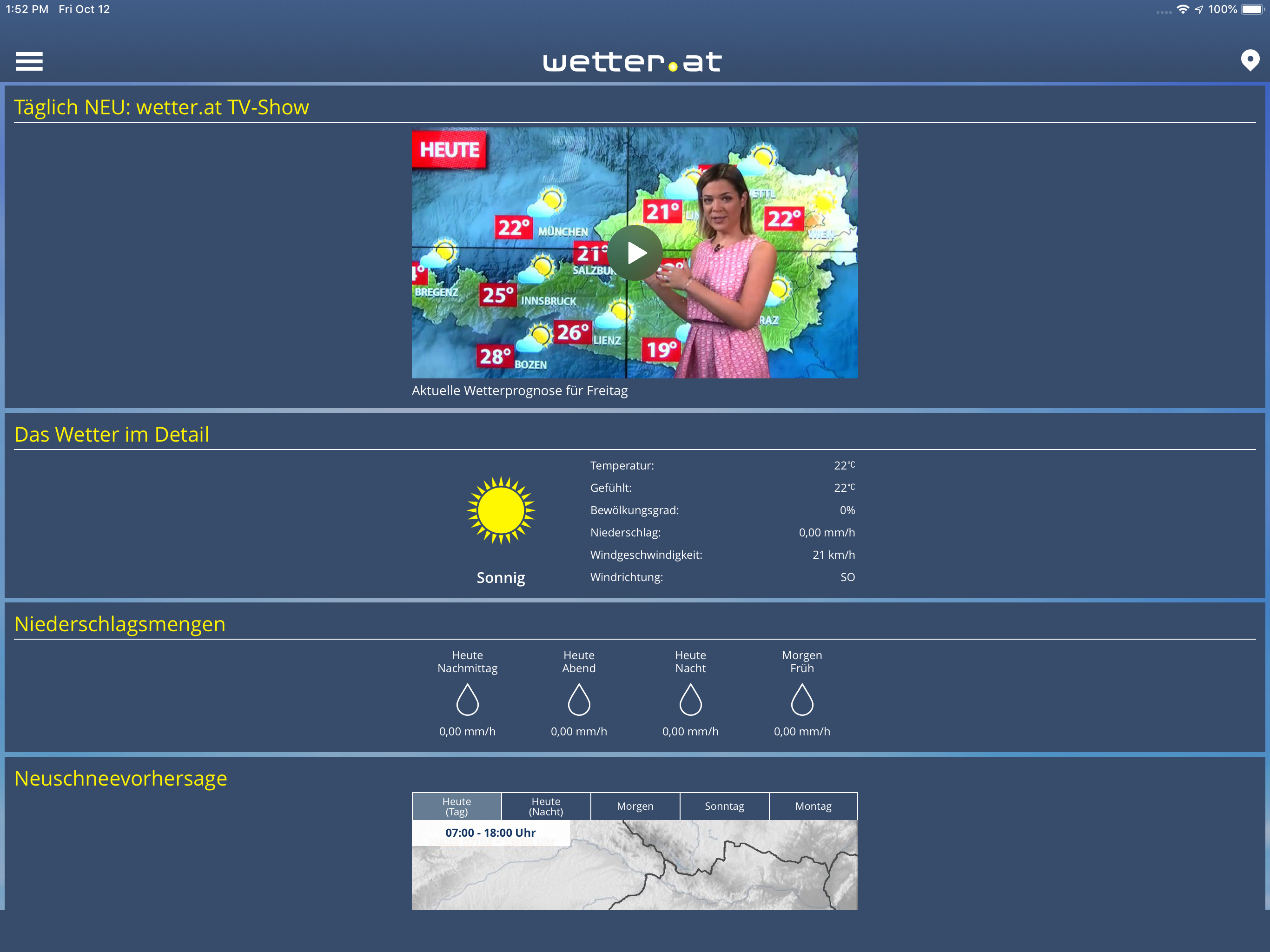Select the Heute (Nacht) snow tab
The width and height of the screenshot is (1270, 952).
pyautogui.click(x=545, y=806)
